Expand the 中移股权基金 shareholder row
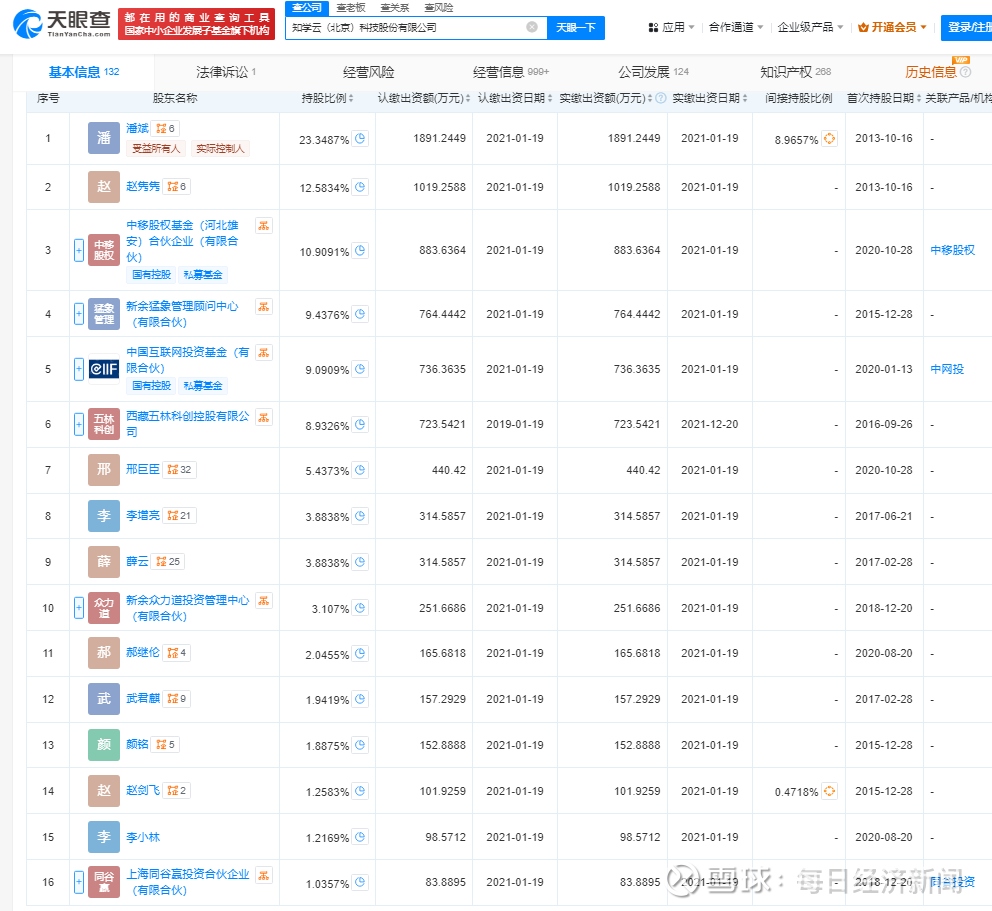This screenshot has width=992, height=911. (x=78, y=251)
